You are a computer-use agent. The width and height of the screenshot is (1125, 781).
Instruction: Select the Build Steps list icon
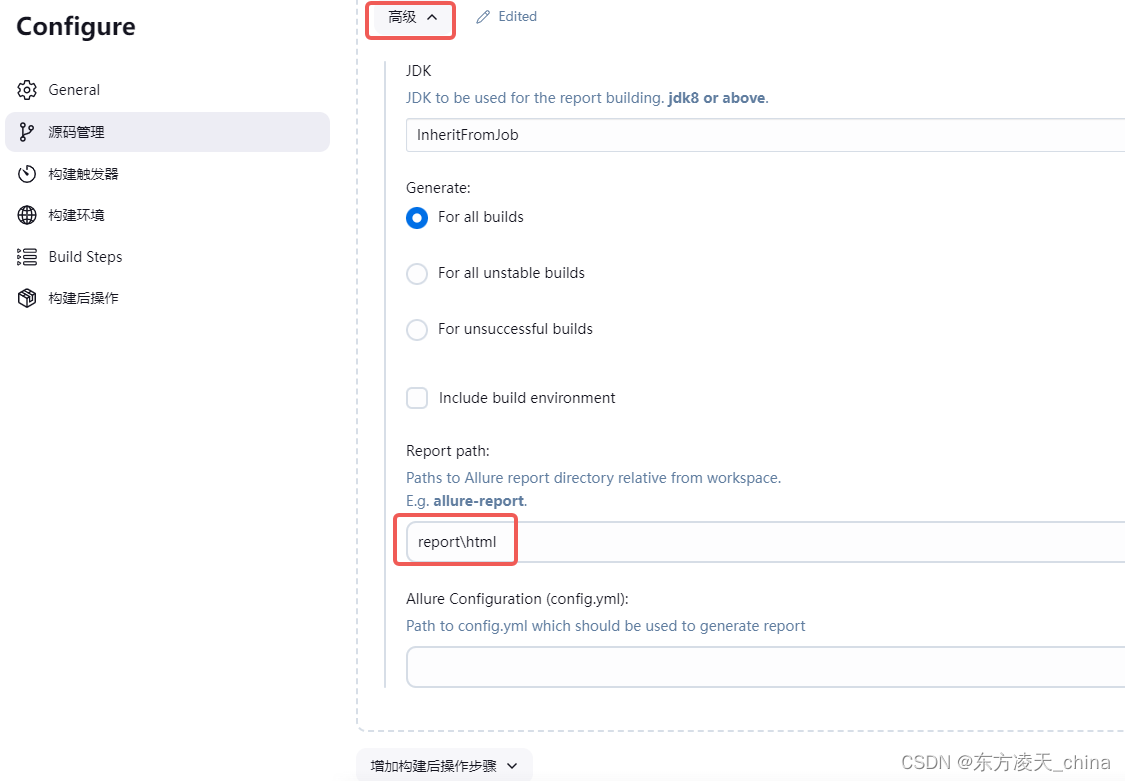coord(26,256)
